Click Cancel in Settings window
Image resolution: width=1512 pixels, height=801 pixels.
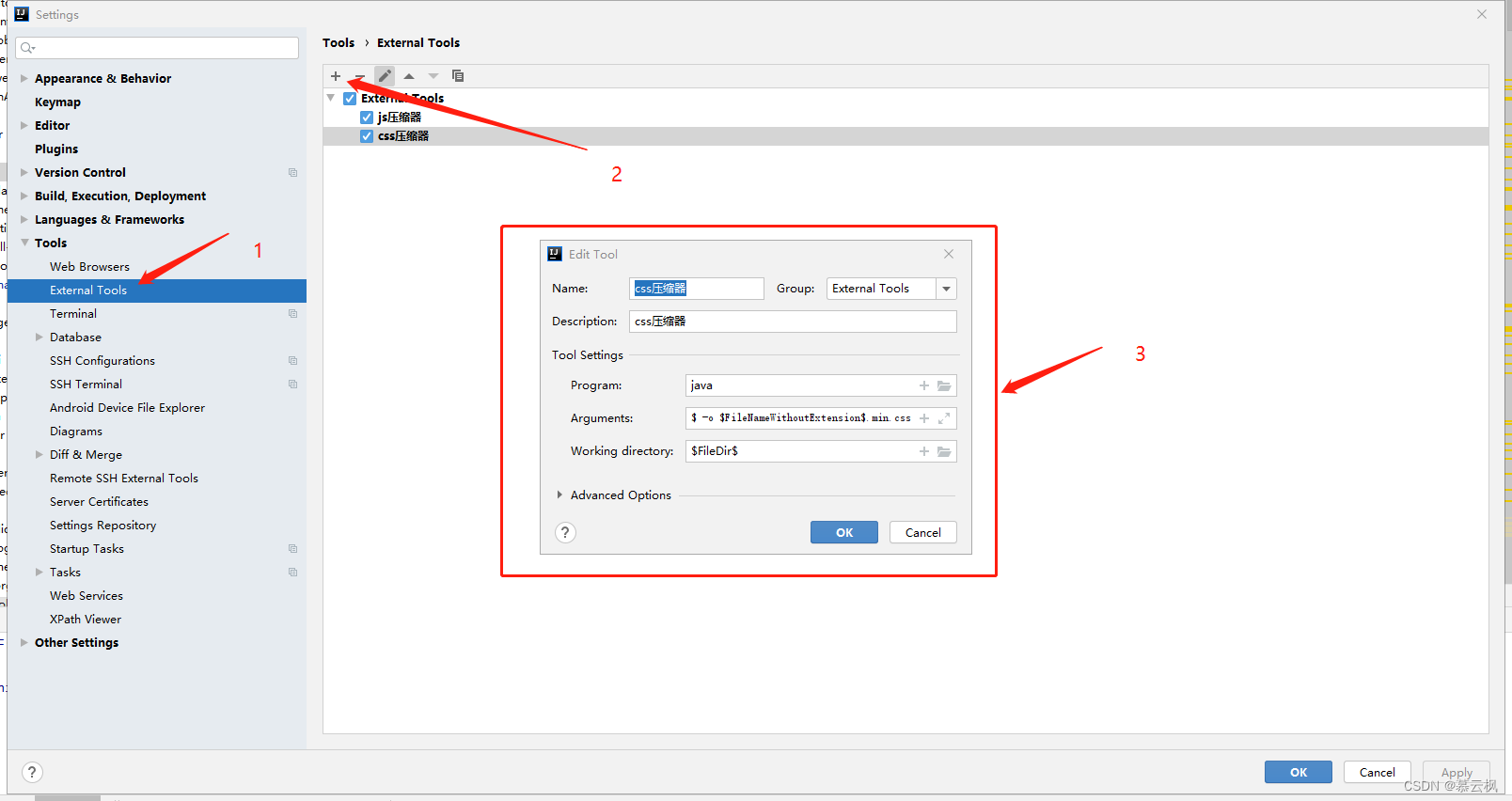1378,772
